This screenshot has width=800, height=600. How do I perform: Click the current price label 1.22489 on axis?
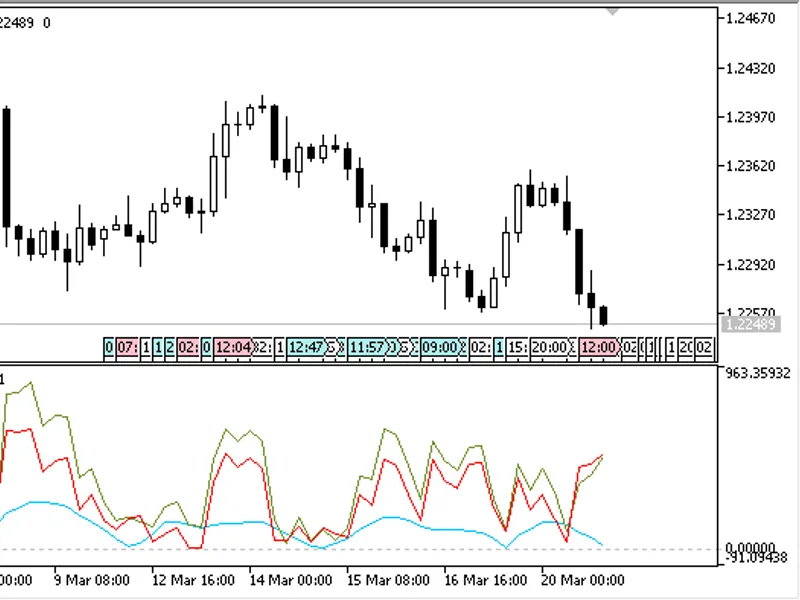750,324
